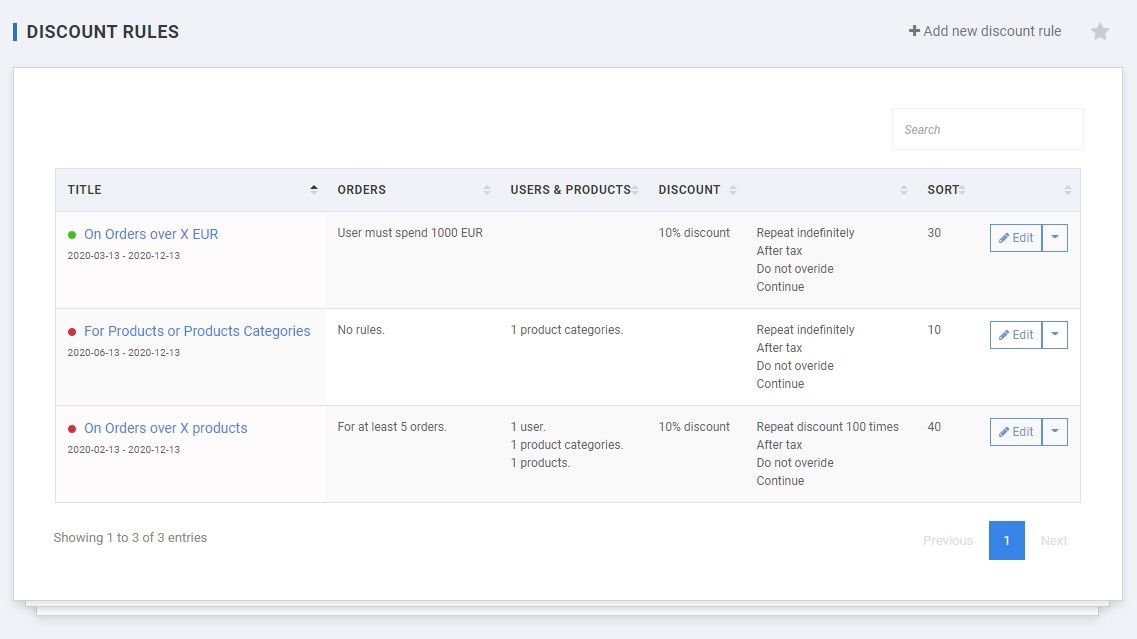
Task: Click the sort value 40
Action: 934,427
